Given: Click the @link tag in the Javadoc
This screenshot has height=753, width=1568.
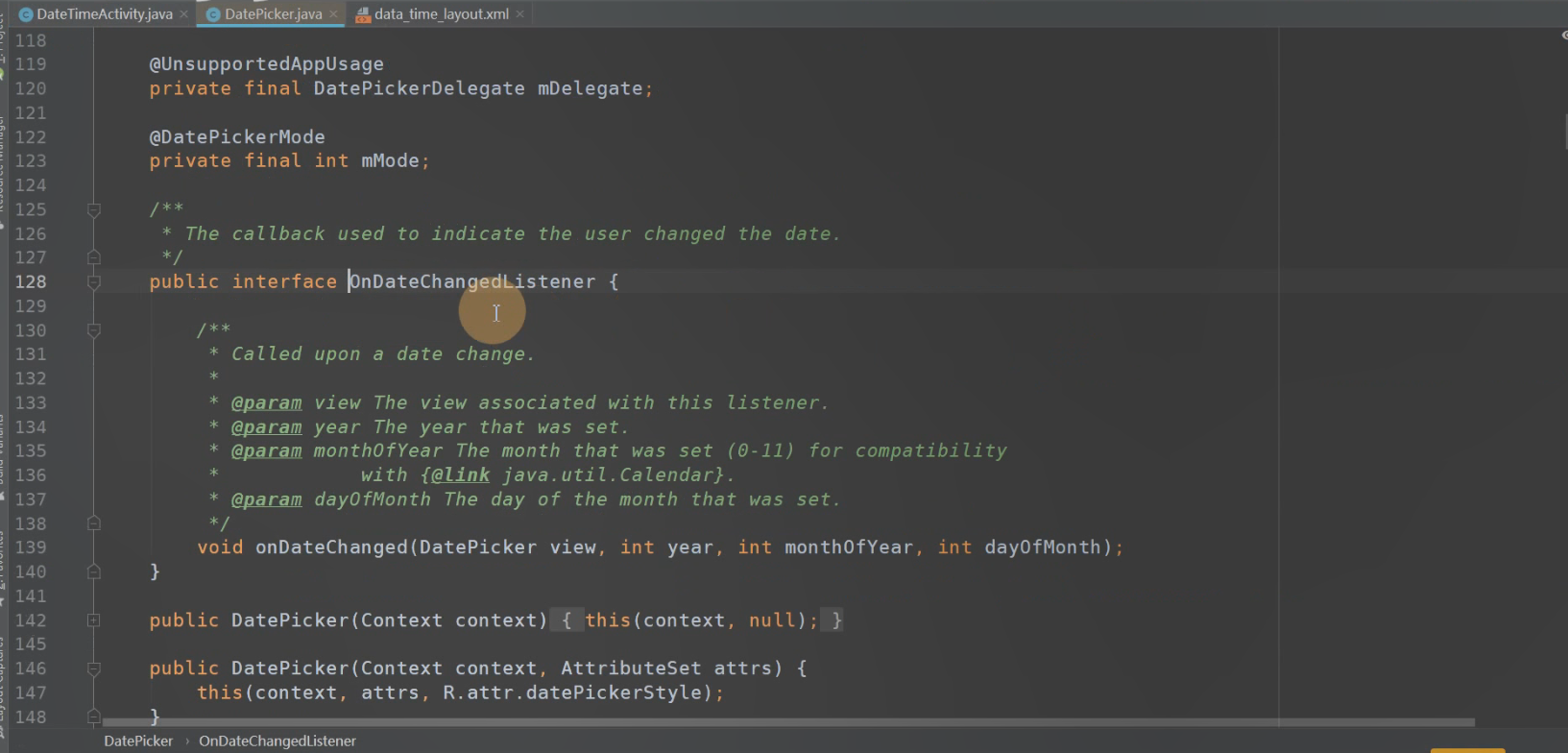Looking at the screenshot, I should click(x=460, y=475).
